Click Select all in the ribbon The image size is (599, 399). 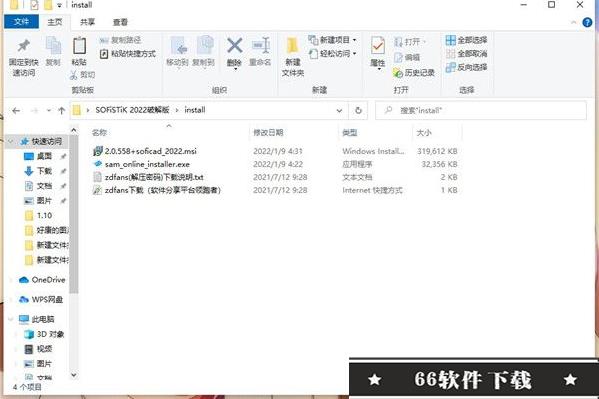[466, 40]
